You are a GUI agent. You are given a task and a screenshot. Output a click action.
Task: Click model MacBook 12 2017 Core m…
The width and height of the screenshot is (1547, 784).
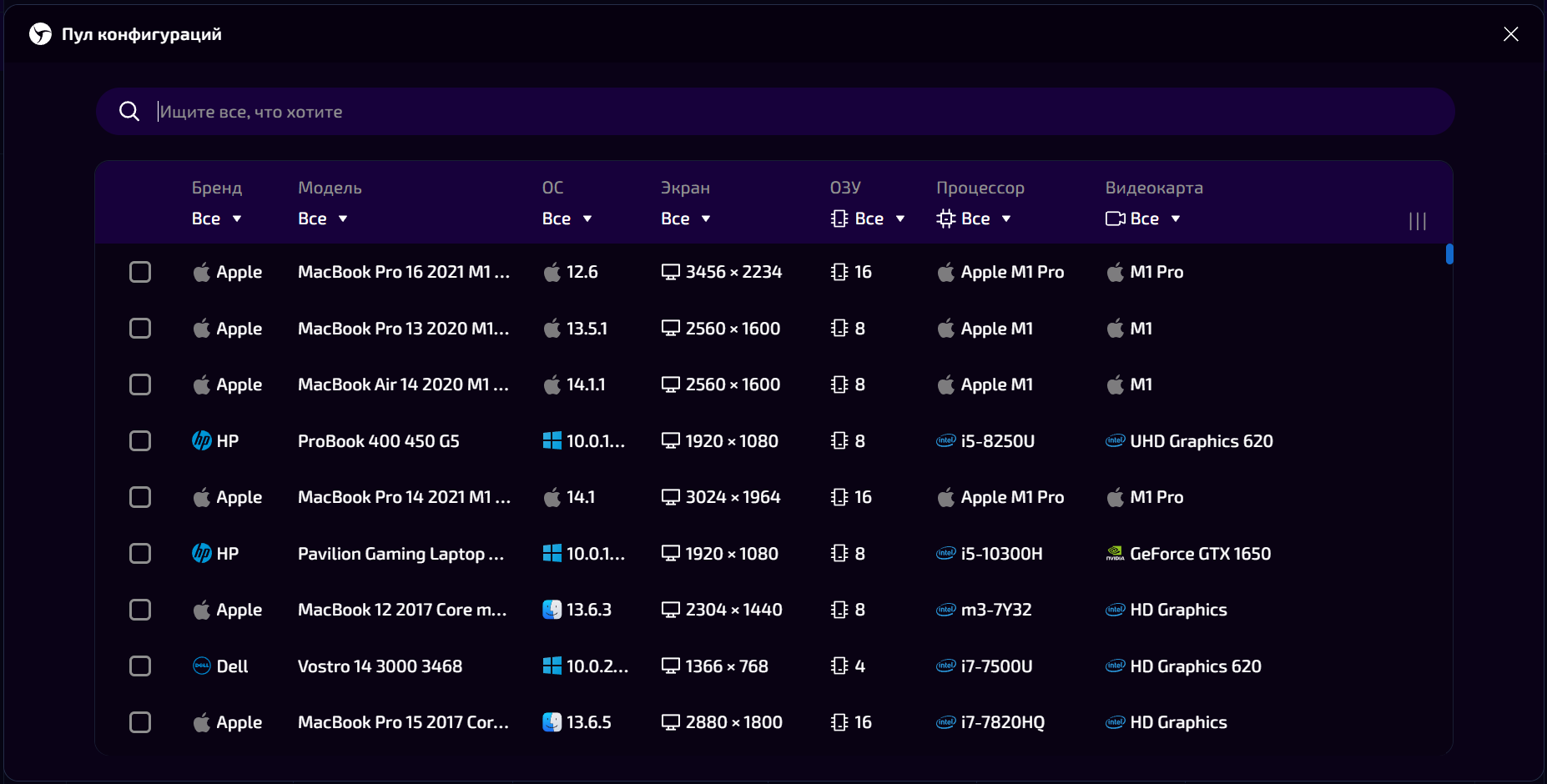(402, 610)
